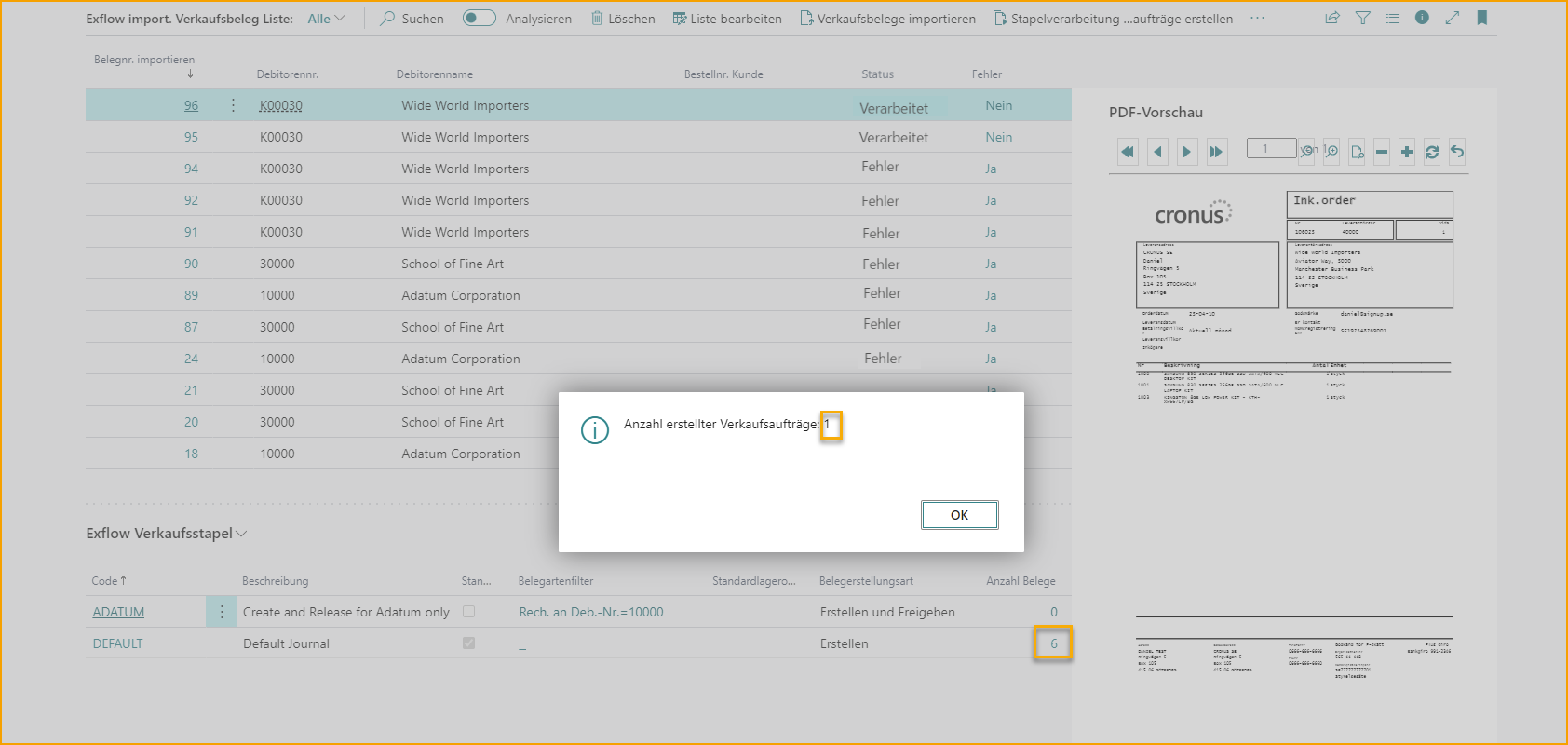Go to previous page in PDF preview
1568x745 pixels.
coord(1157,152)
